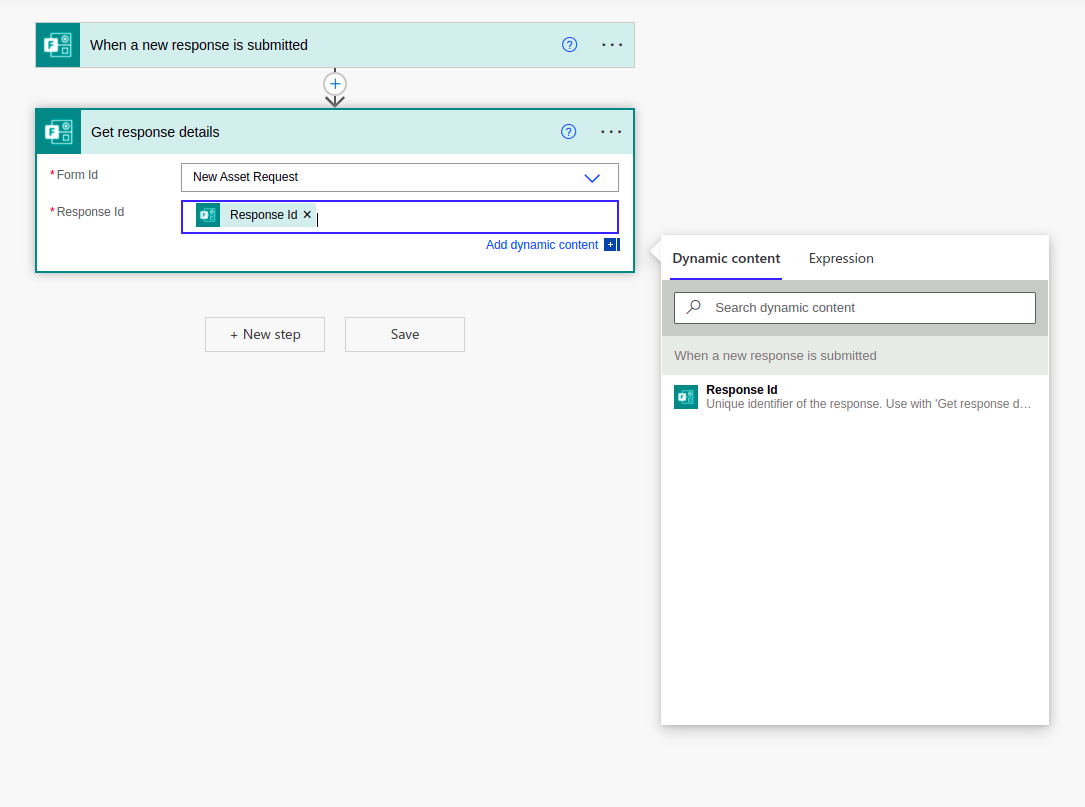Viewport: 1085px width, 807px height.
Task: Open the trigger card ellipsis menu
Action: point(612,44)
